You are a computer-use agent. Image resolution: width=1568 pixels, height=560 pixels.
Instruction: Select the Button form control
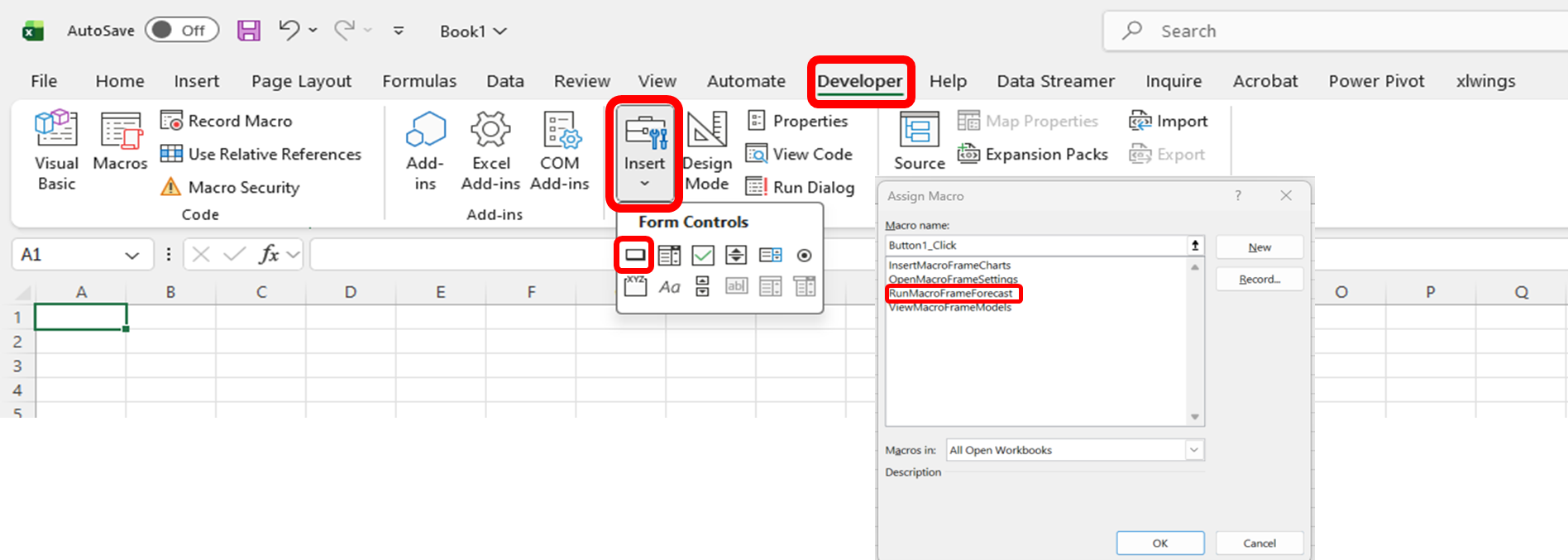[x=635, y=255]
